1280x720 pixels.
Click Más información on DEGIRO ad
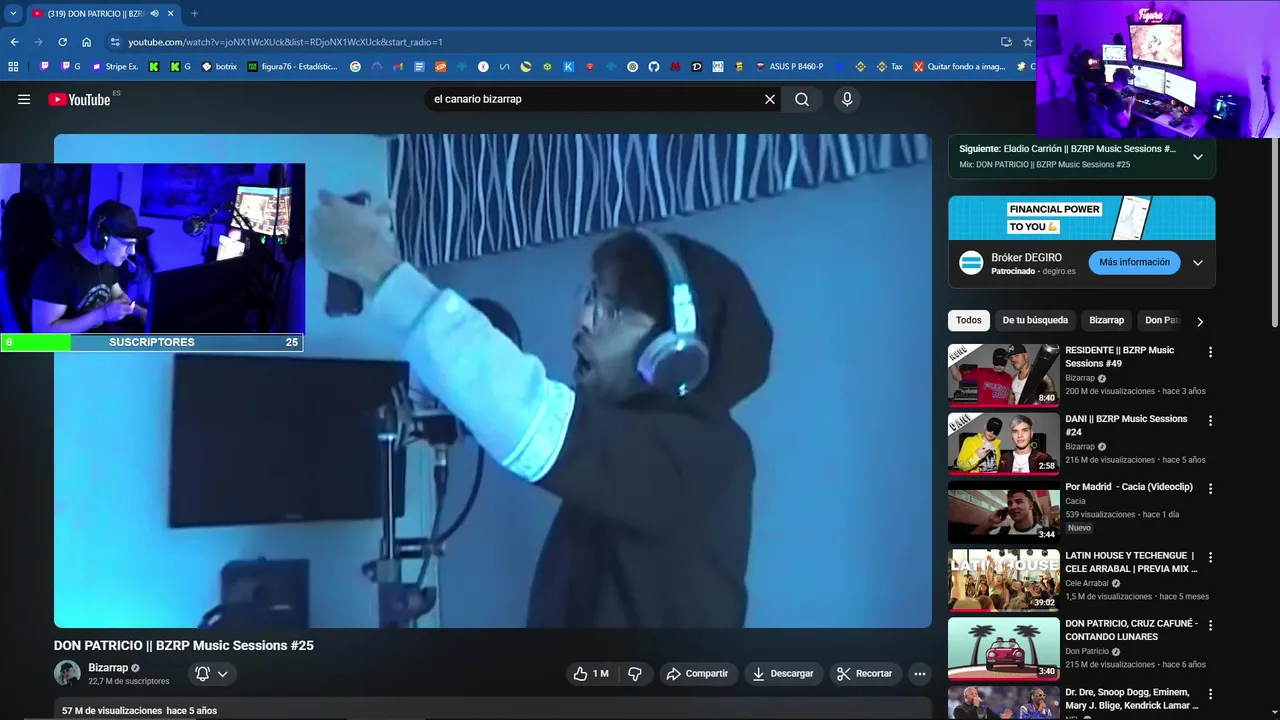(x=1134, y=262)
